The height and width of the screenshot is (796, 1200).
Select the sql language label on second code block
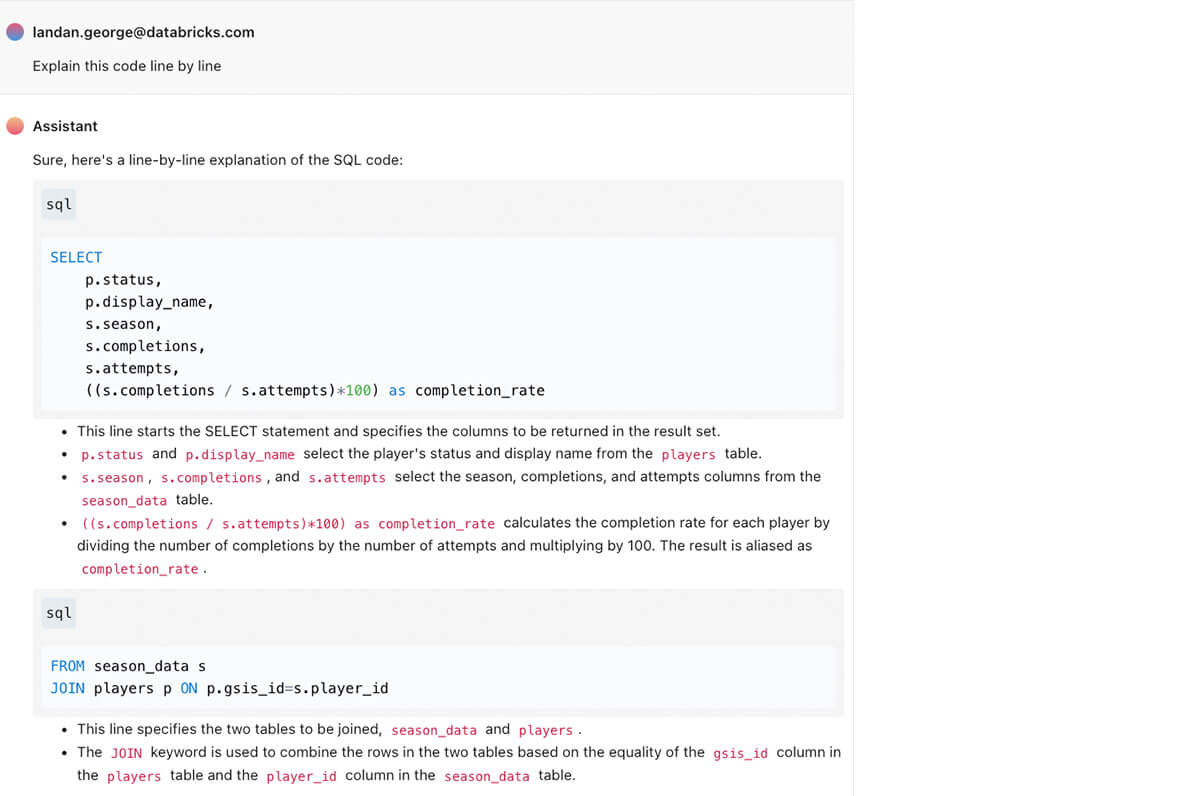click(57, 613)
